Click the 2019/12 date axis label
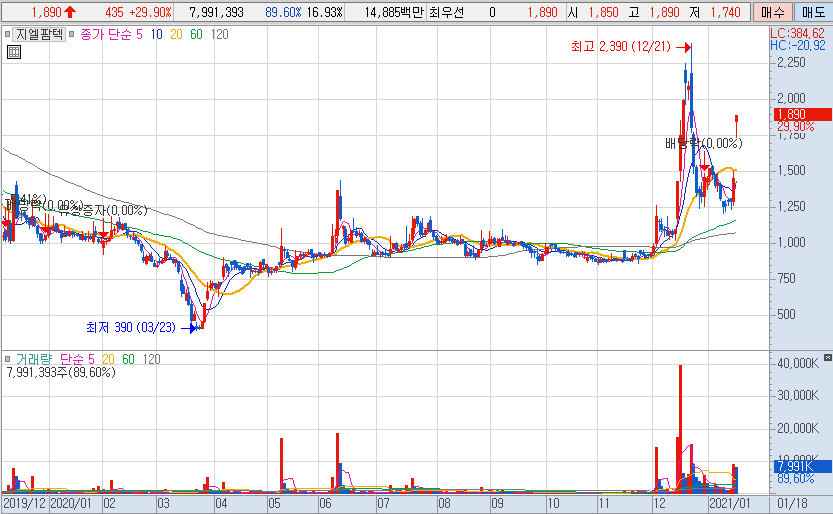Screen dimensions: 833x514 (x=24, y=503)
